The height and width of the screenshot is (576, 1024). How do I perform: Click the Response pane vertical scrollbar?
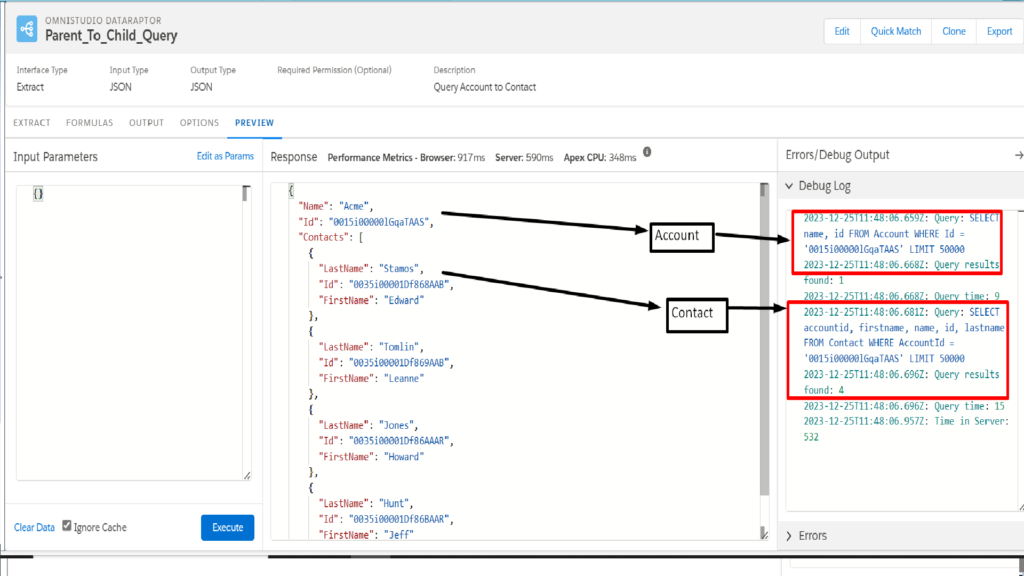763,340
